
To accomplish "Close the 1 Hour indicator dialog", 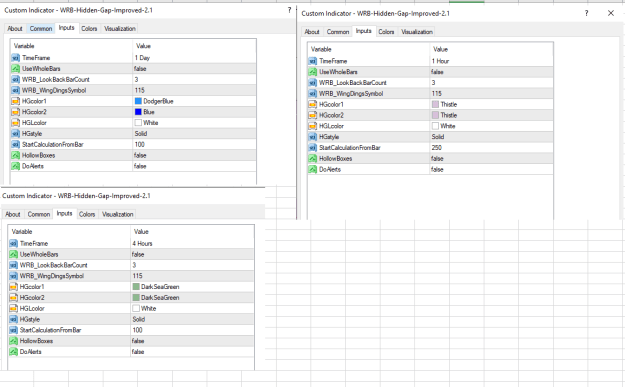I will tap(611, 13).
